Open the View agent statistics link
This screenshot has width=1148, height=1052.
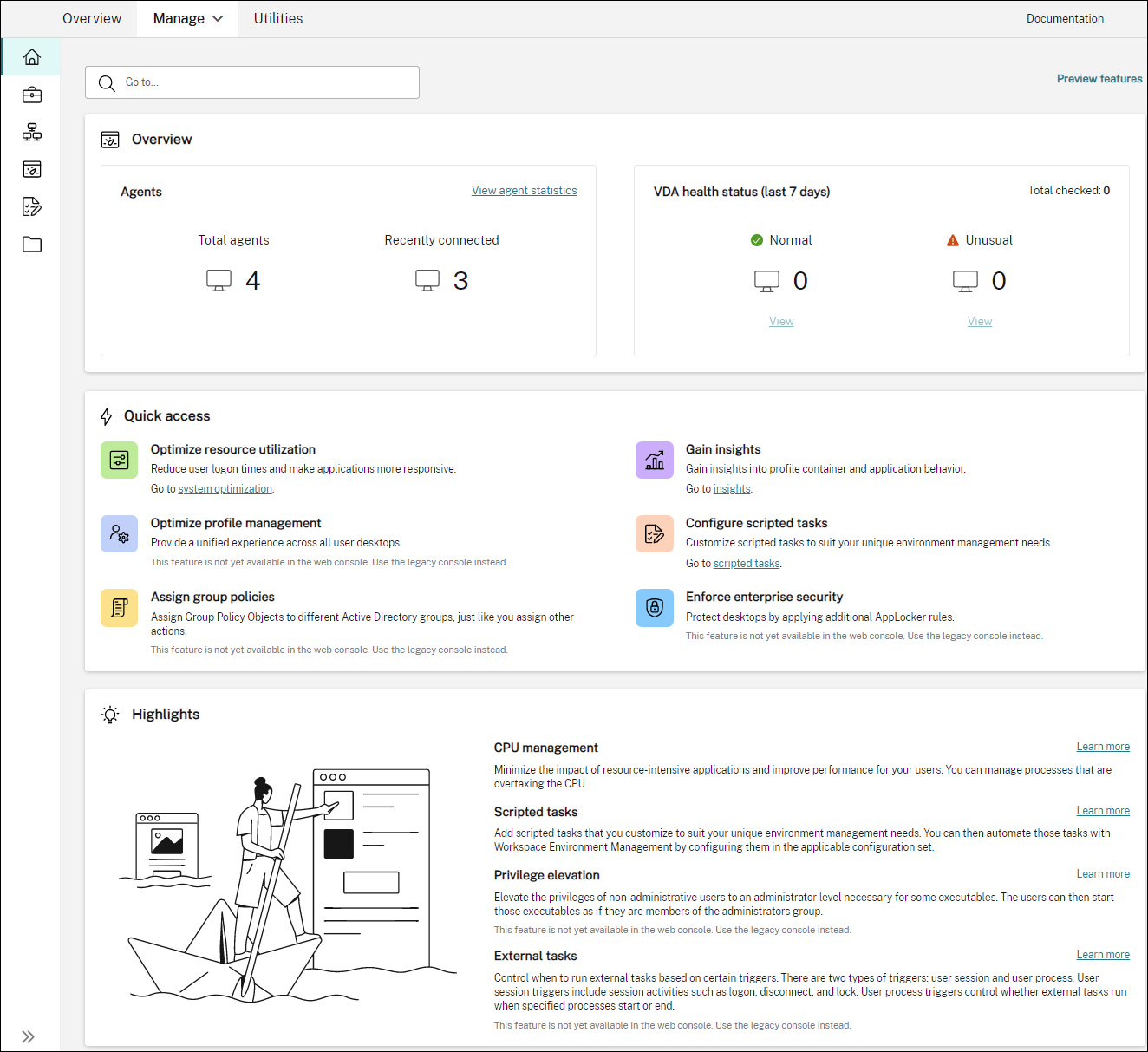[524, 191]
